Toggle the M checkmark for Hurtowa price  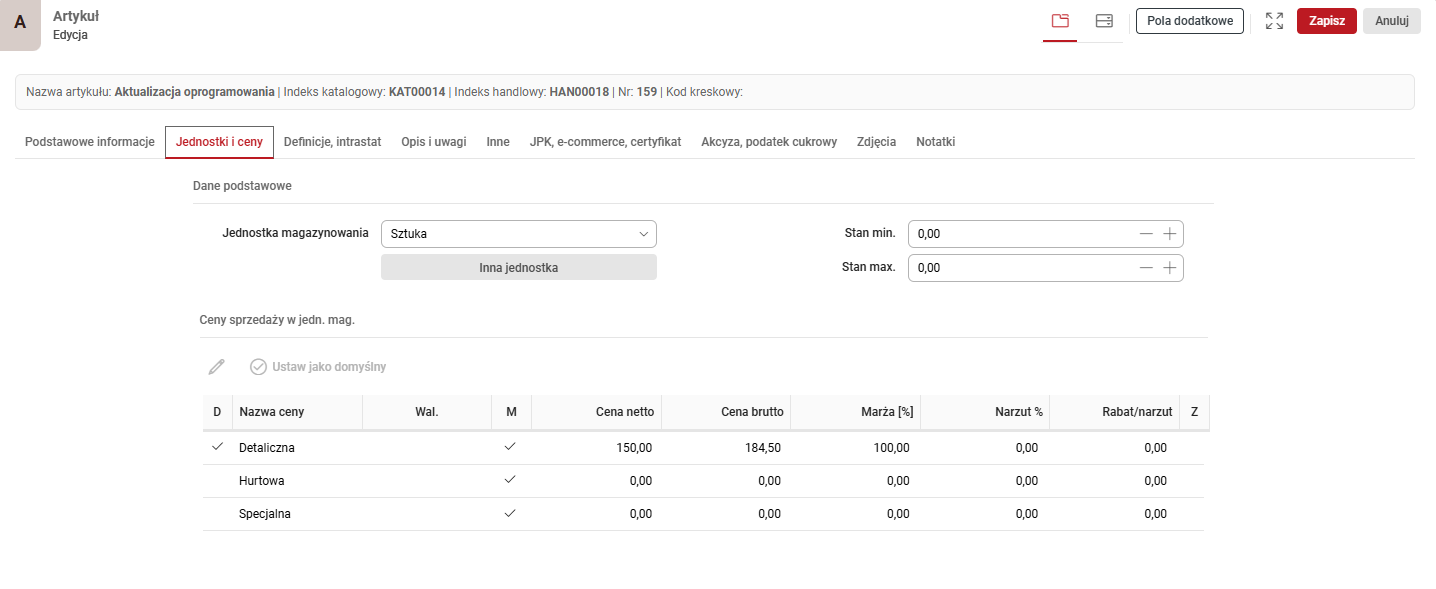pos(510,480)
